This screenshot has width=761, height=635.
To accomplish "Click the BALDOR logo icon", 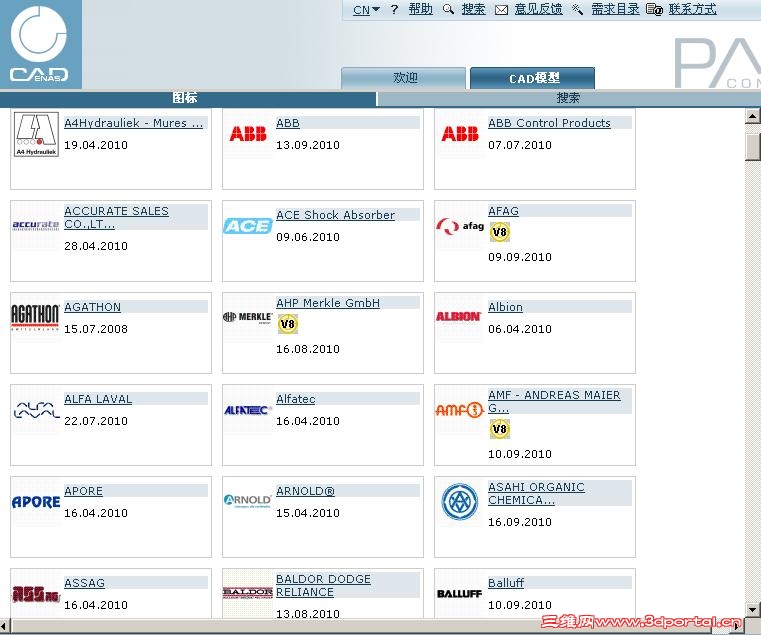I will 248,593.
